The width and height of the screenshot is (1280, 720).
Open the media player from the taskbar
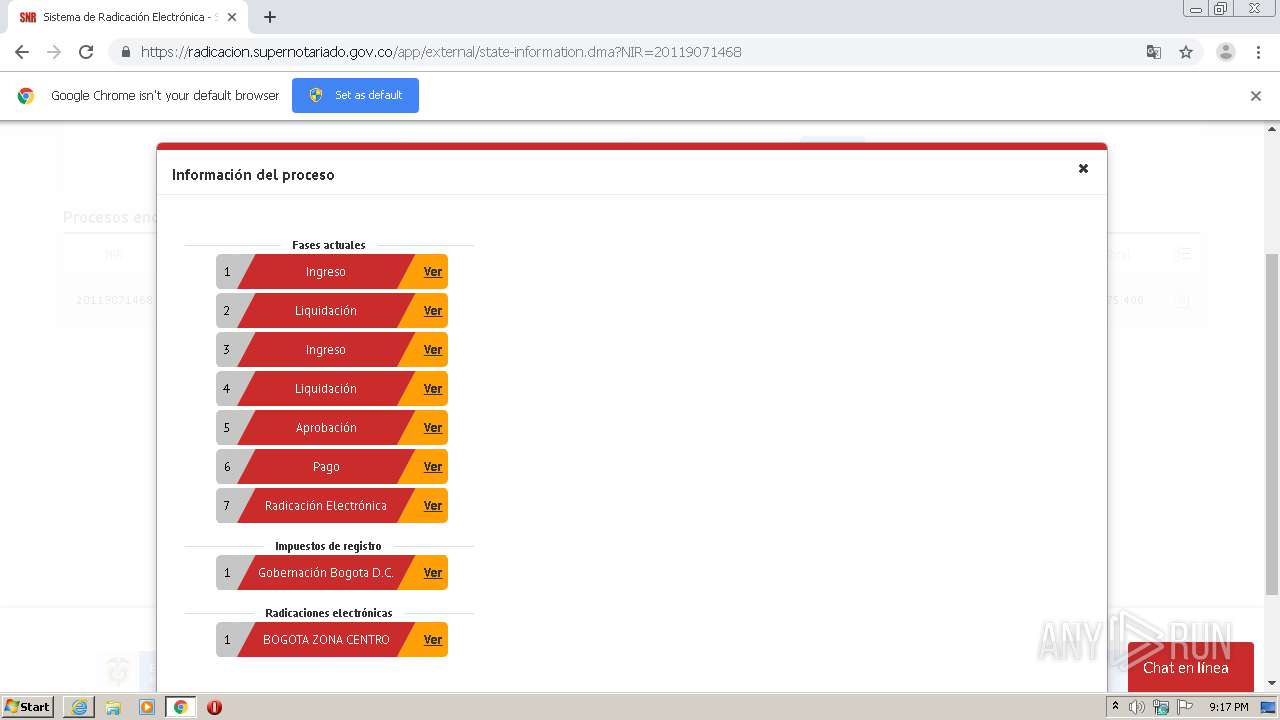click(x=147, y=707)
